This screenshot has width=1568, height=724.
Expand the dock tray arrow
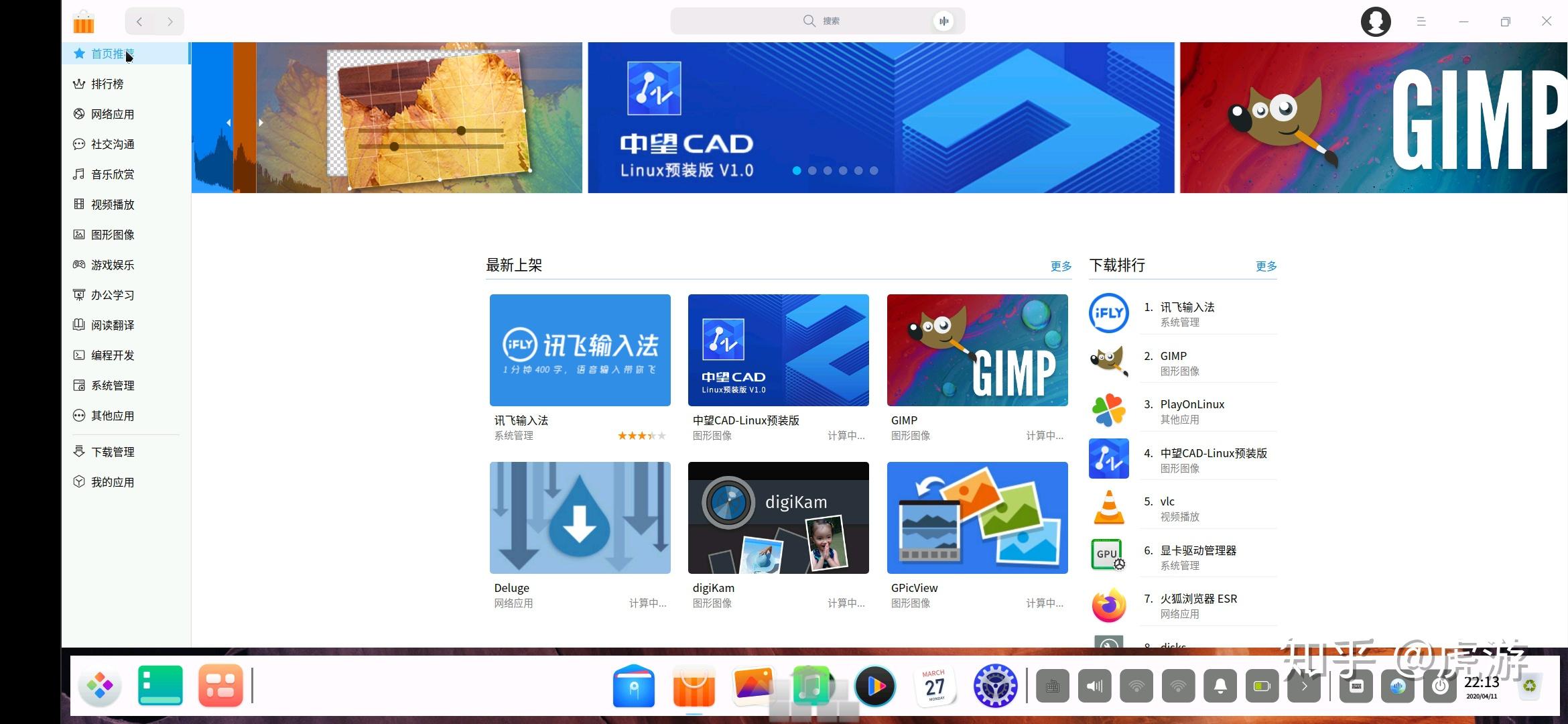tap(1304, 686)
